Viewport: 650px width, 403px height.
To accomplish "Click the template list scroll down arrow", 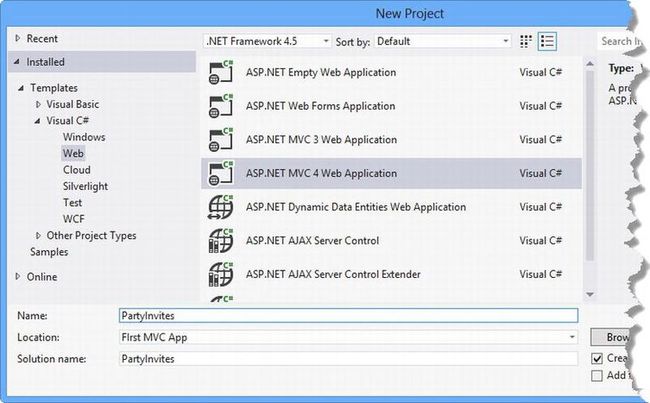I will coord(590,294).
